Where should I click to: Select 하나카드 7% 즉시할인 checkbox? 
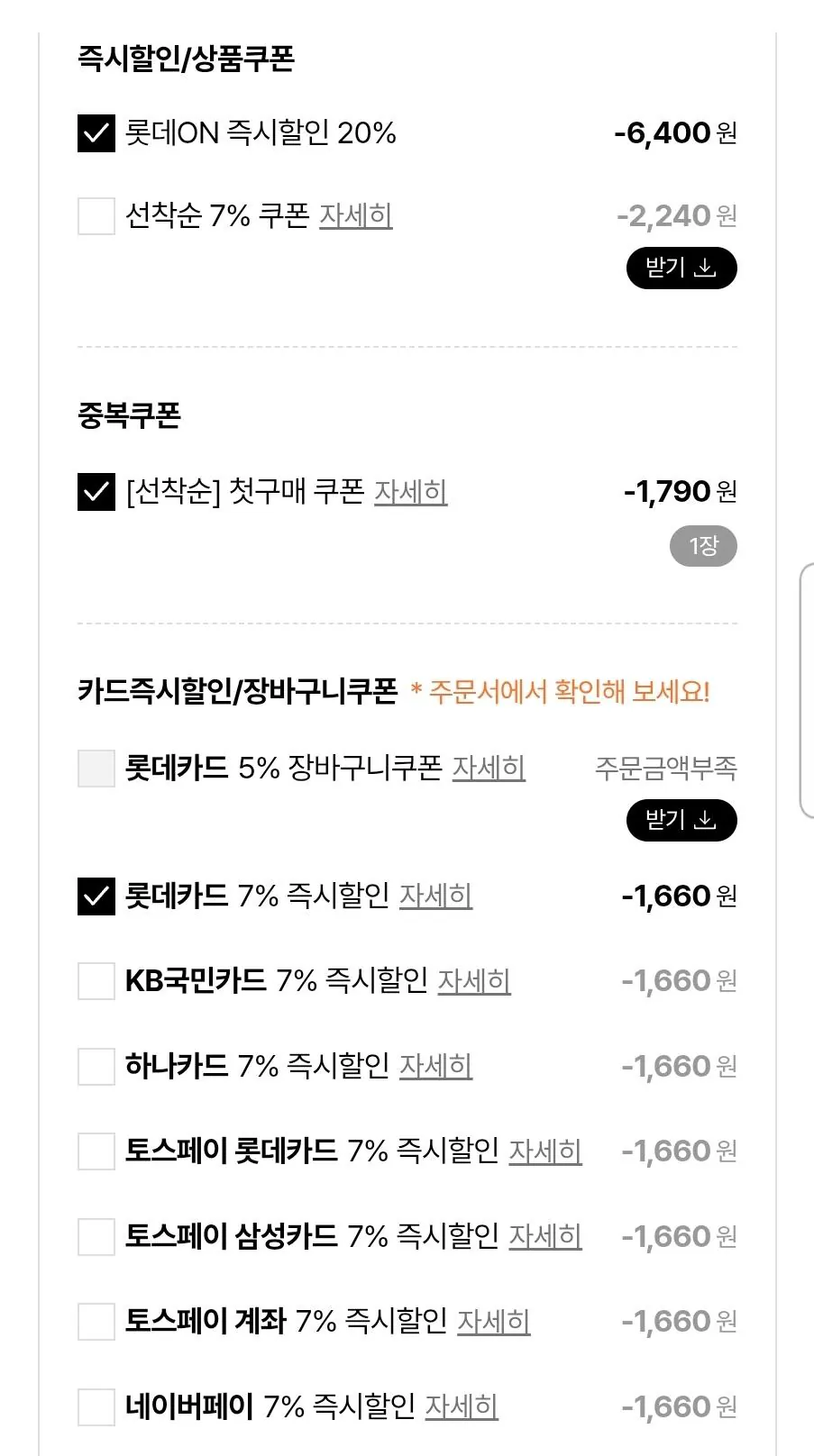click(96, 1067)
